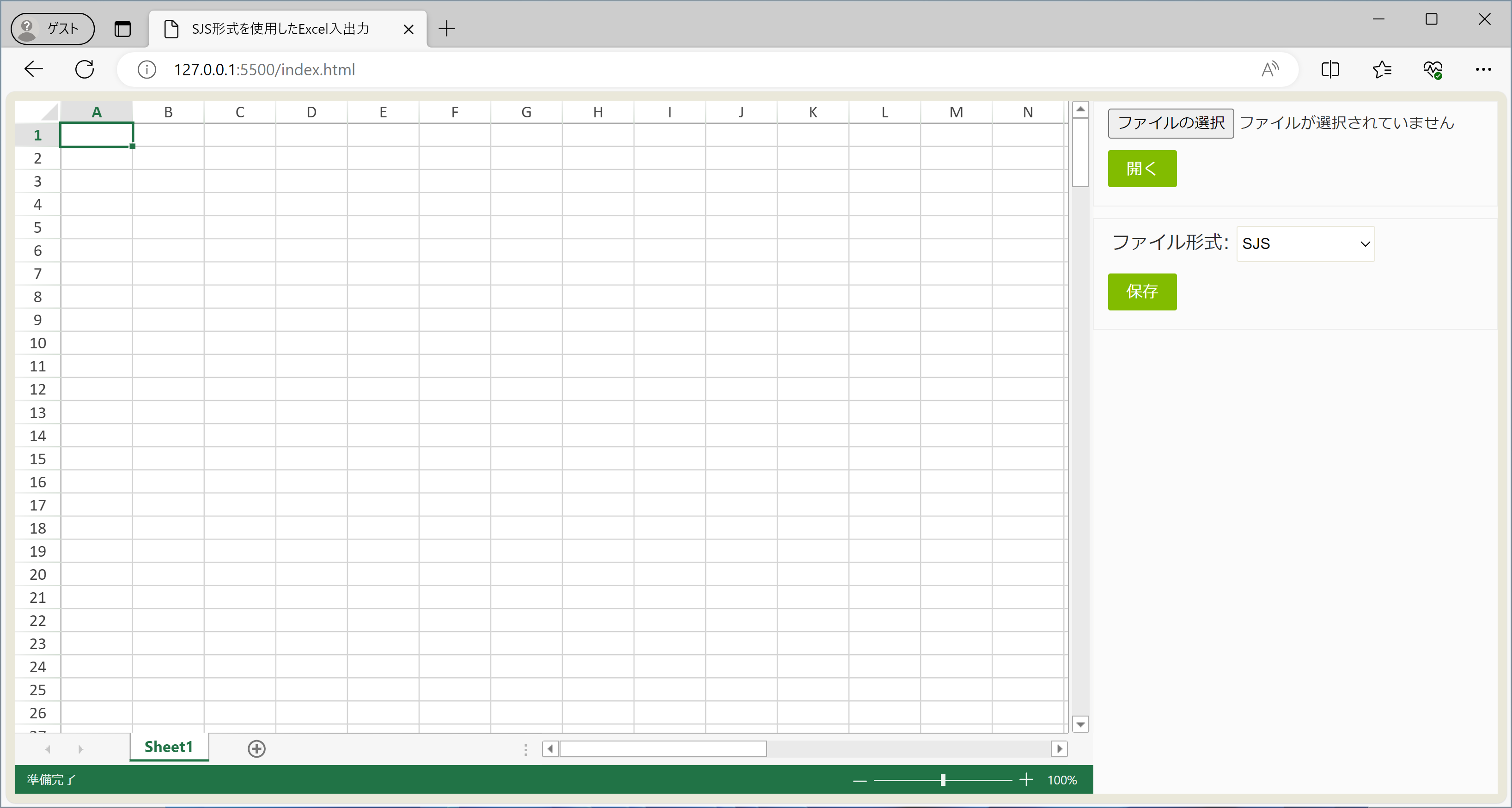Select all cells with corner triangle
This screenshot has height=808, width=1512.
point(37,111)
